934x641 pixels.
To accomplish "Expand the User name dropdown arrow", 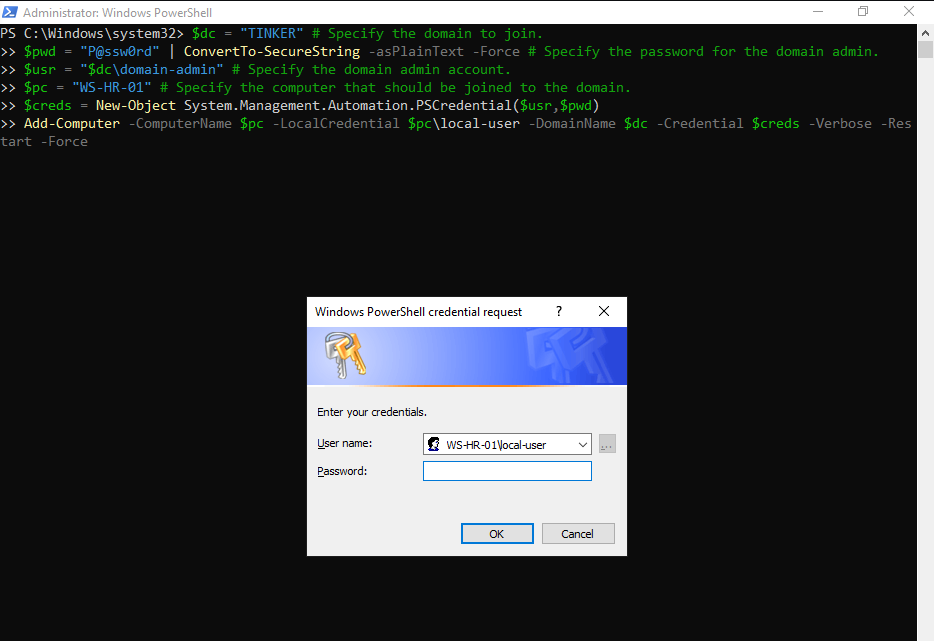I will (582, 444).
